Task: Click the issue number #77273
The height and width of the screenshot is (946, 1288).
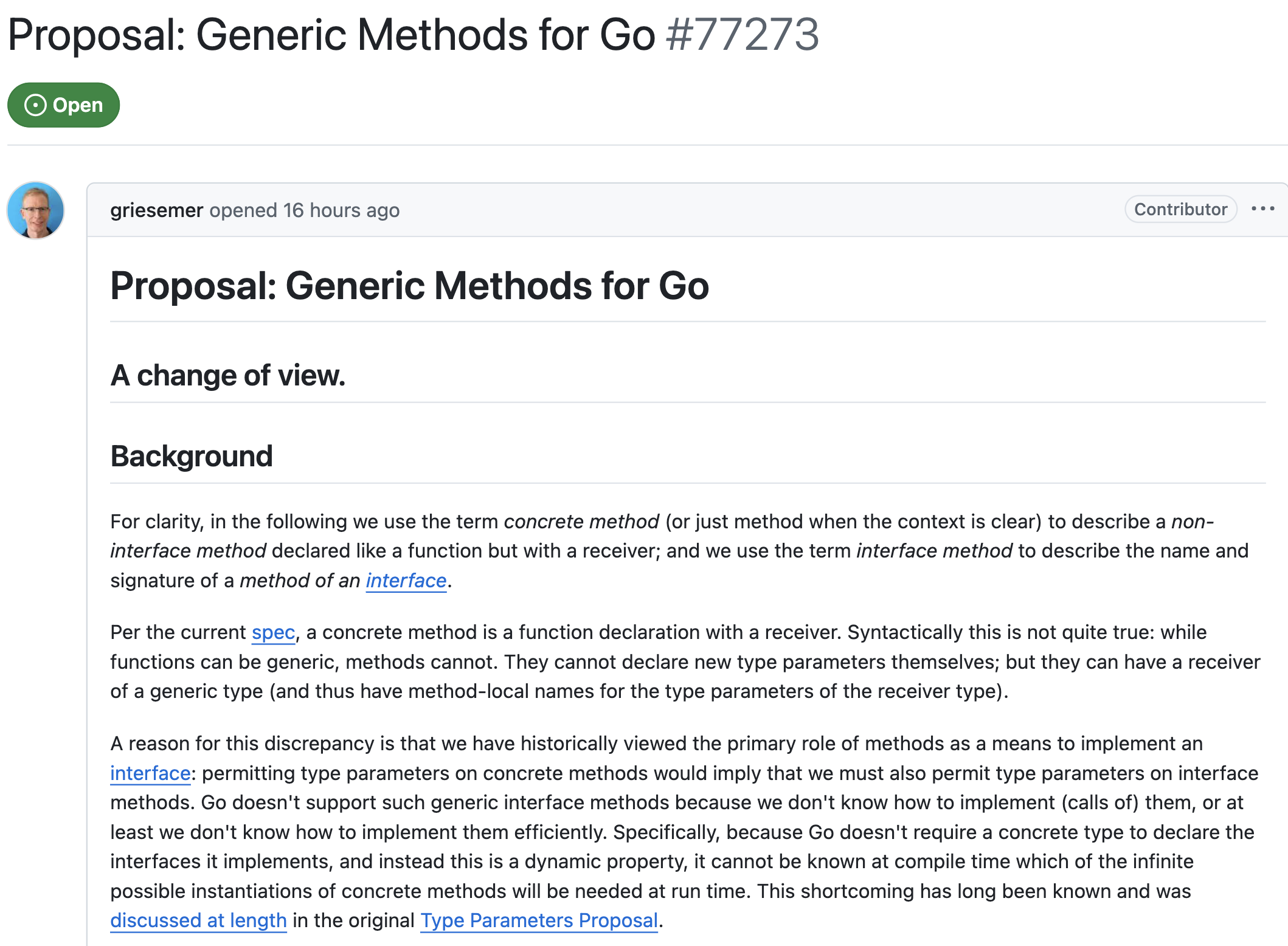Action: click(743, 35)
